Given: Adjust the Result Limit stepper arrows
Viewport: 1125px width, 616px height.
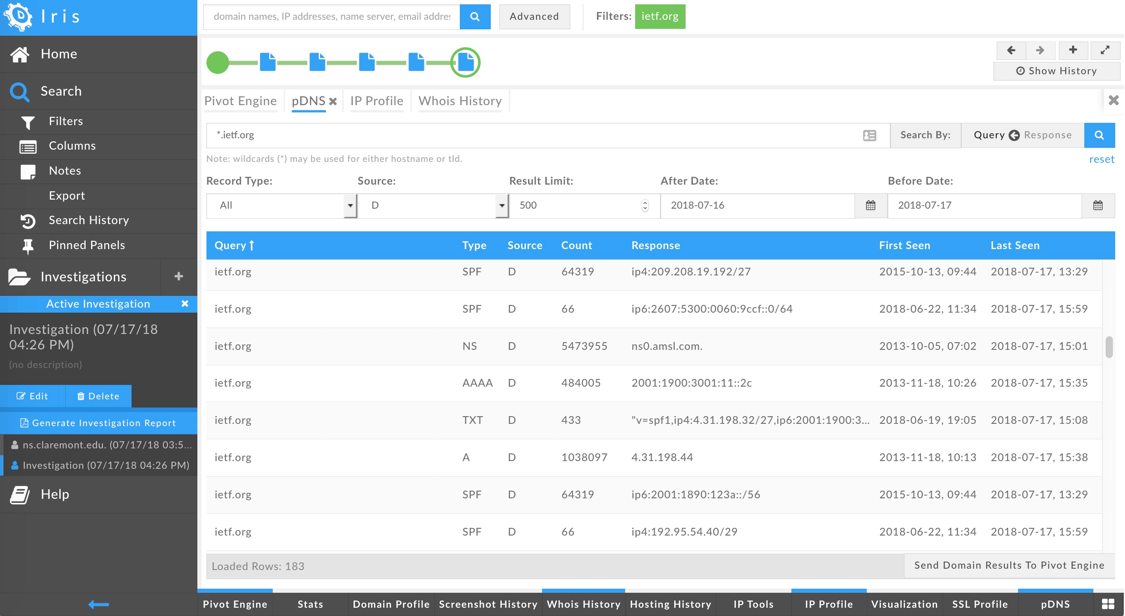Looking at the screenshot, I should tap(645, 205).
